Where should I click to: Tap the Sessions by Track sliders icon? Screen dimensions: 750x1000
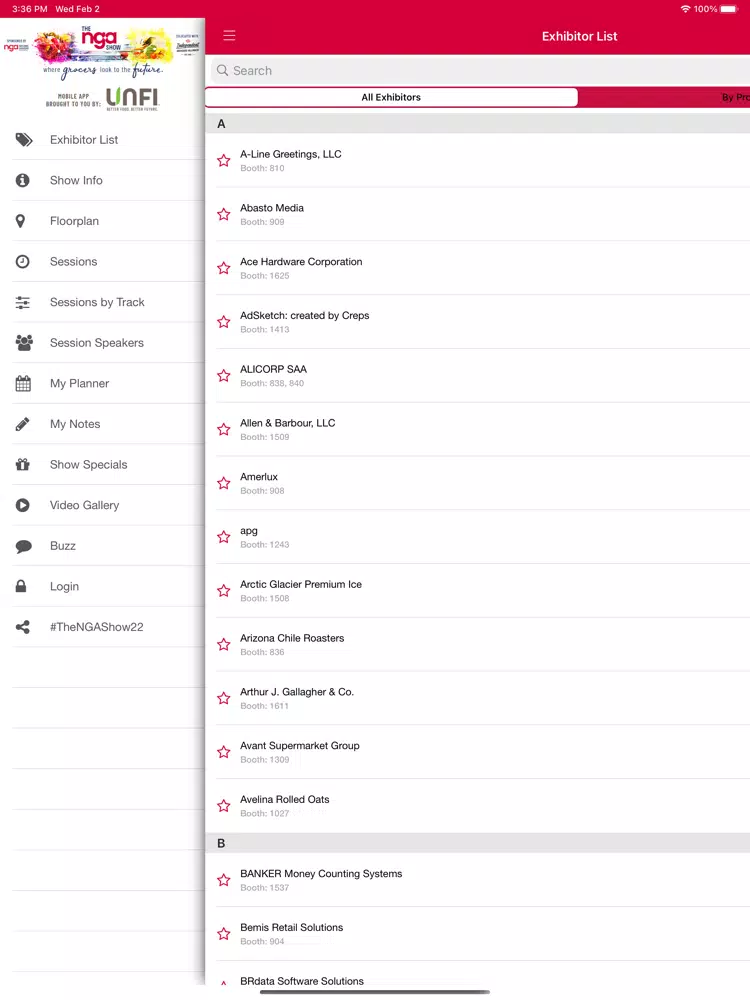(22, 302)
